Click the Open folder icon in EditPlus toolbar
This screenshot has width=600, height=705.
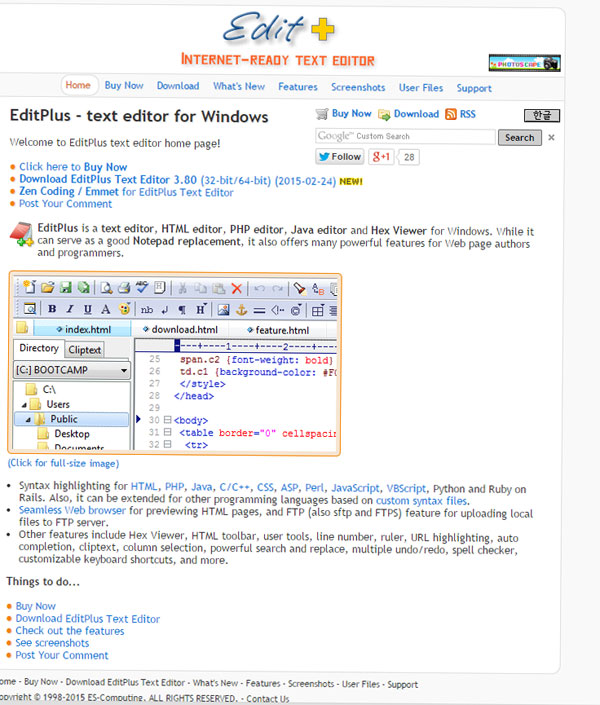(x=48, y=287)
